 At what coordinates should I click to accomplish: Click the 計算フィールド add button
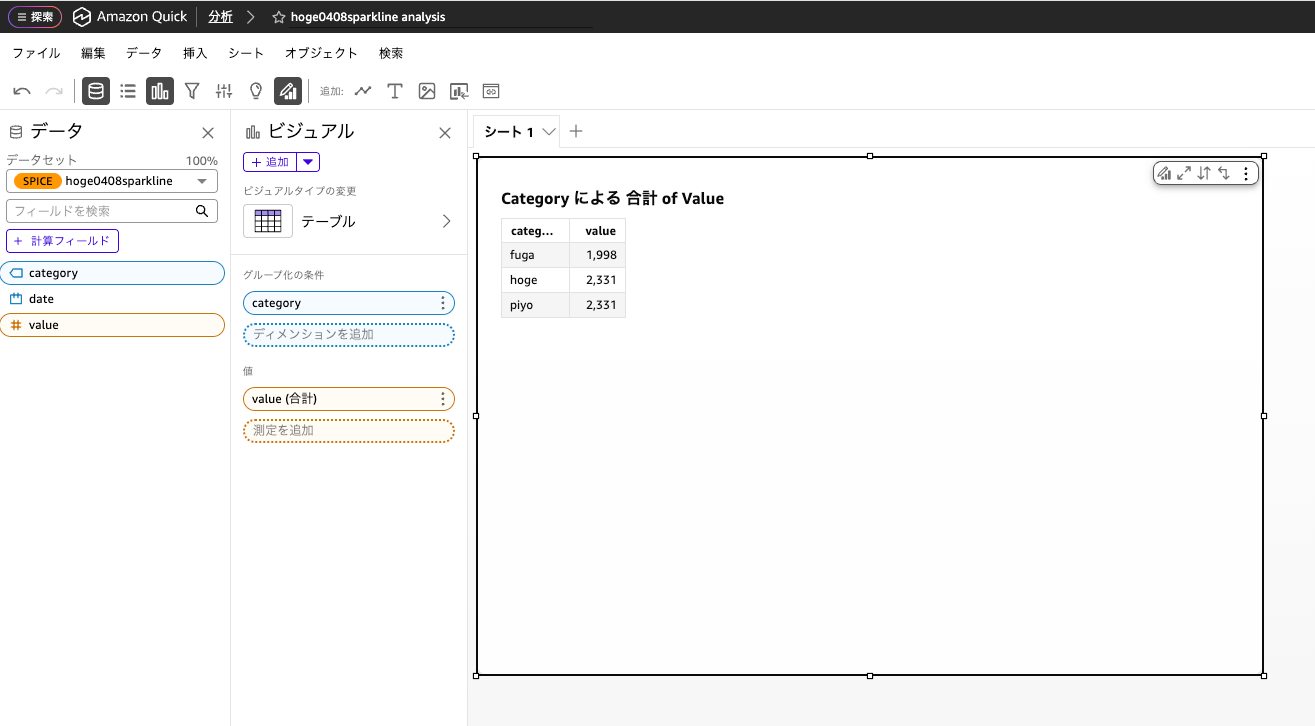pyautogui.click(x=62, y=241)
